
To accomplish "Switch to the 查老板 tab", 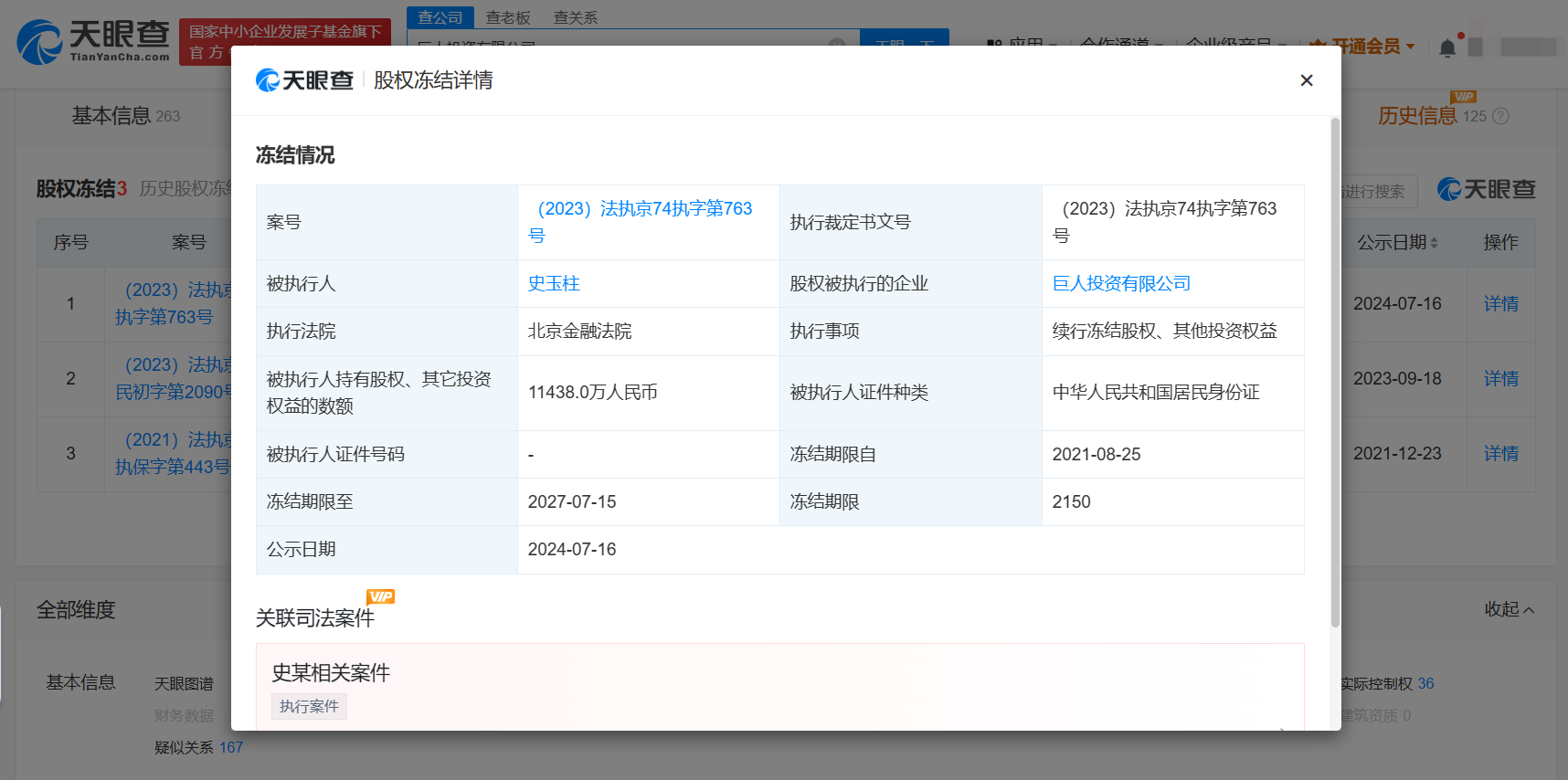I will 508,17.
